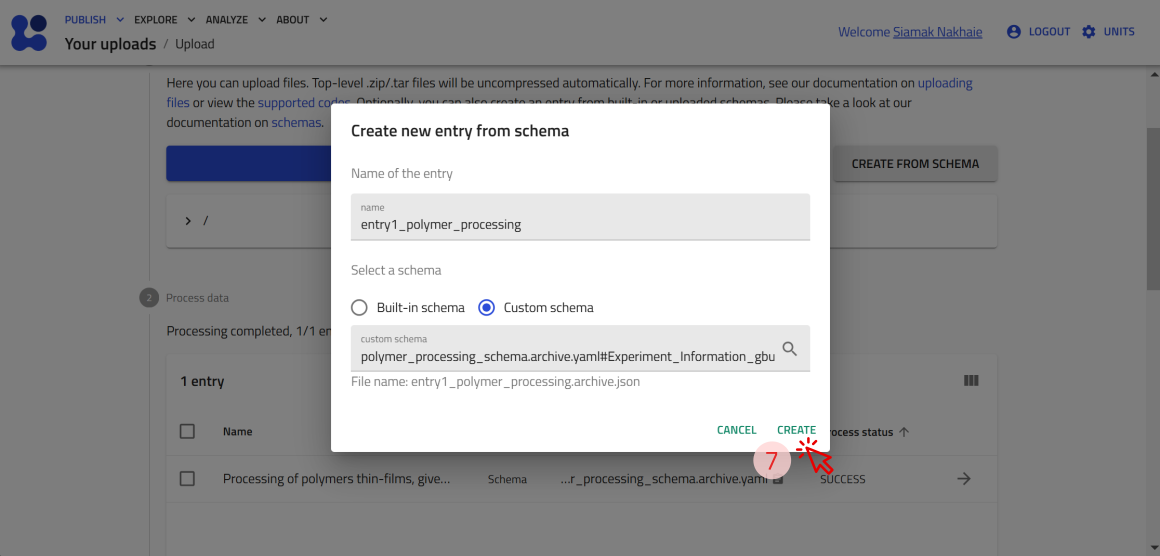Open the uploading files documentation link
This screenshot has height=556, width=1160.
tap(945, 83)
